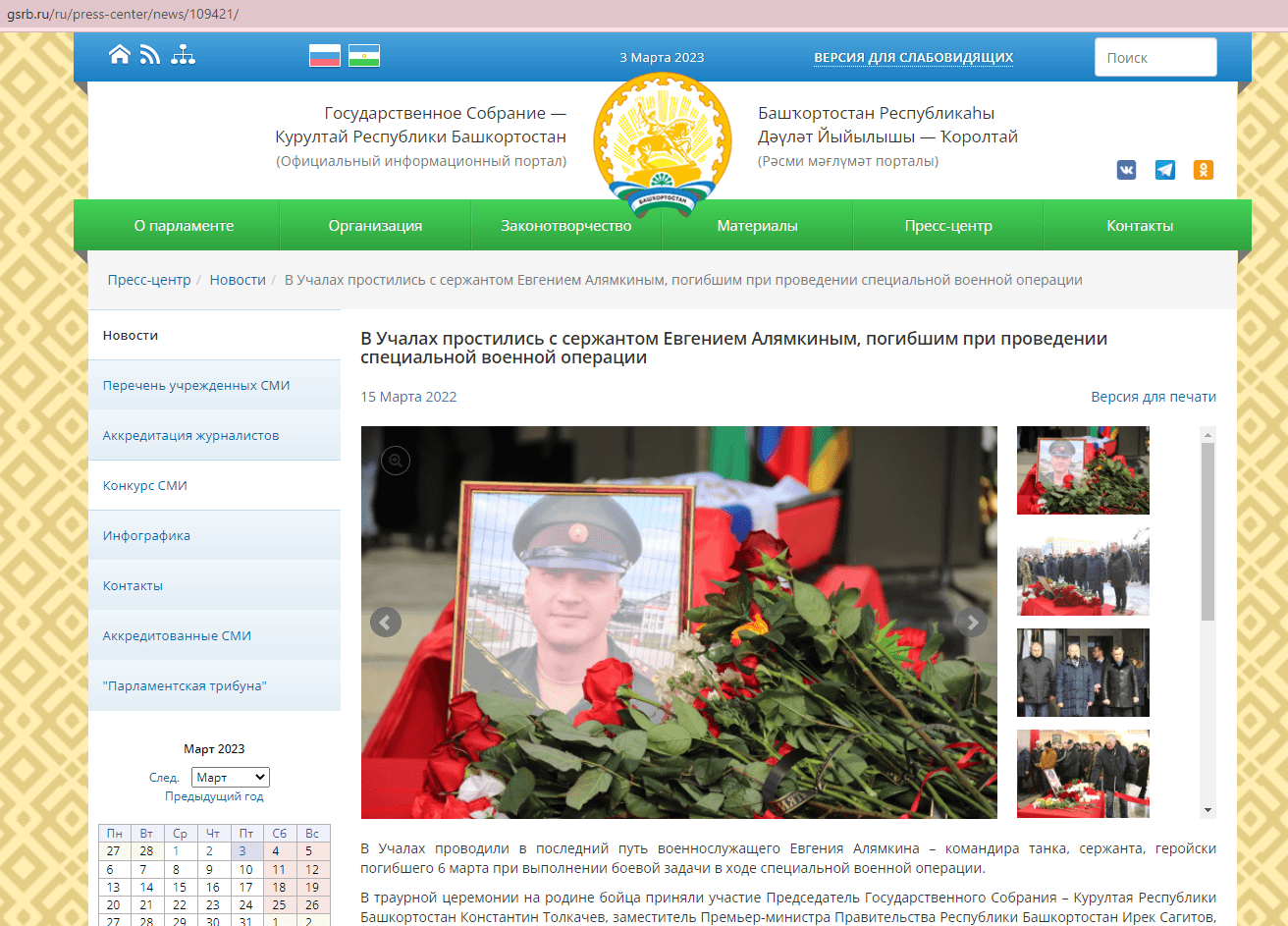Viewport: 1288px width, 926px height.
Task: Select calendar day 3 in Пт column
Action: (x=247, y=851)
